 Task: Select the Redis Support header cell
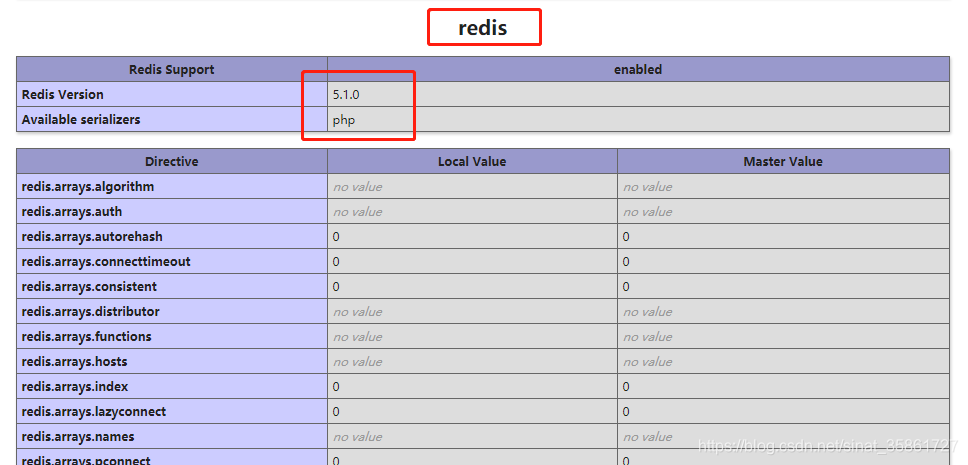172,69
